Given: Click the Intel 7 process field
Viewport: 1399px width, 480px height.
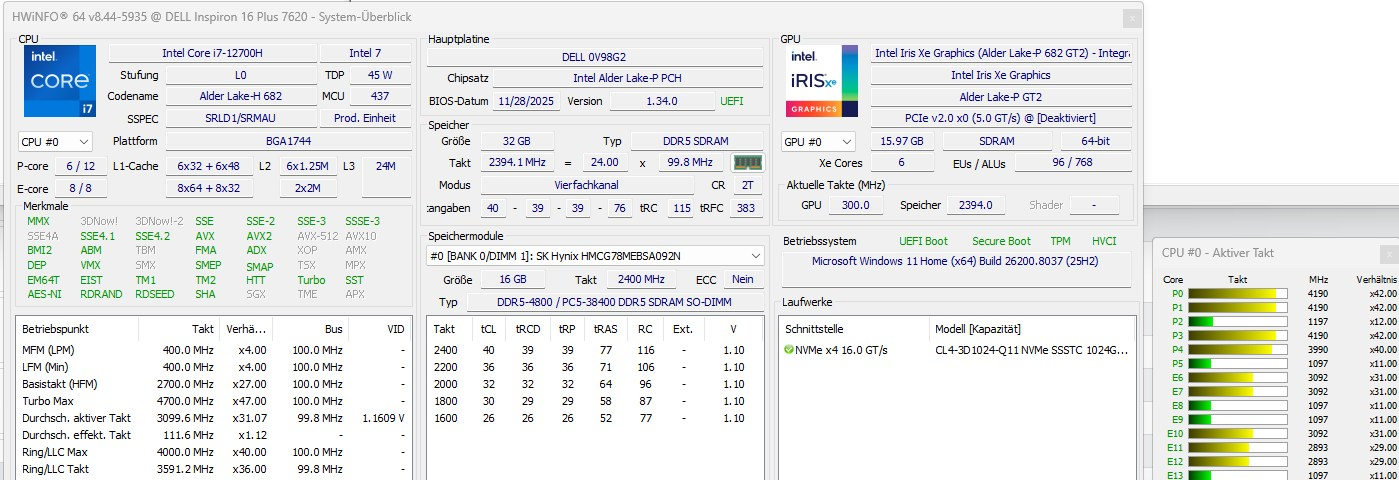Looking at the screenshot, I should click(365, 53).
